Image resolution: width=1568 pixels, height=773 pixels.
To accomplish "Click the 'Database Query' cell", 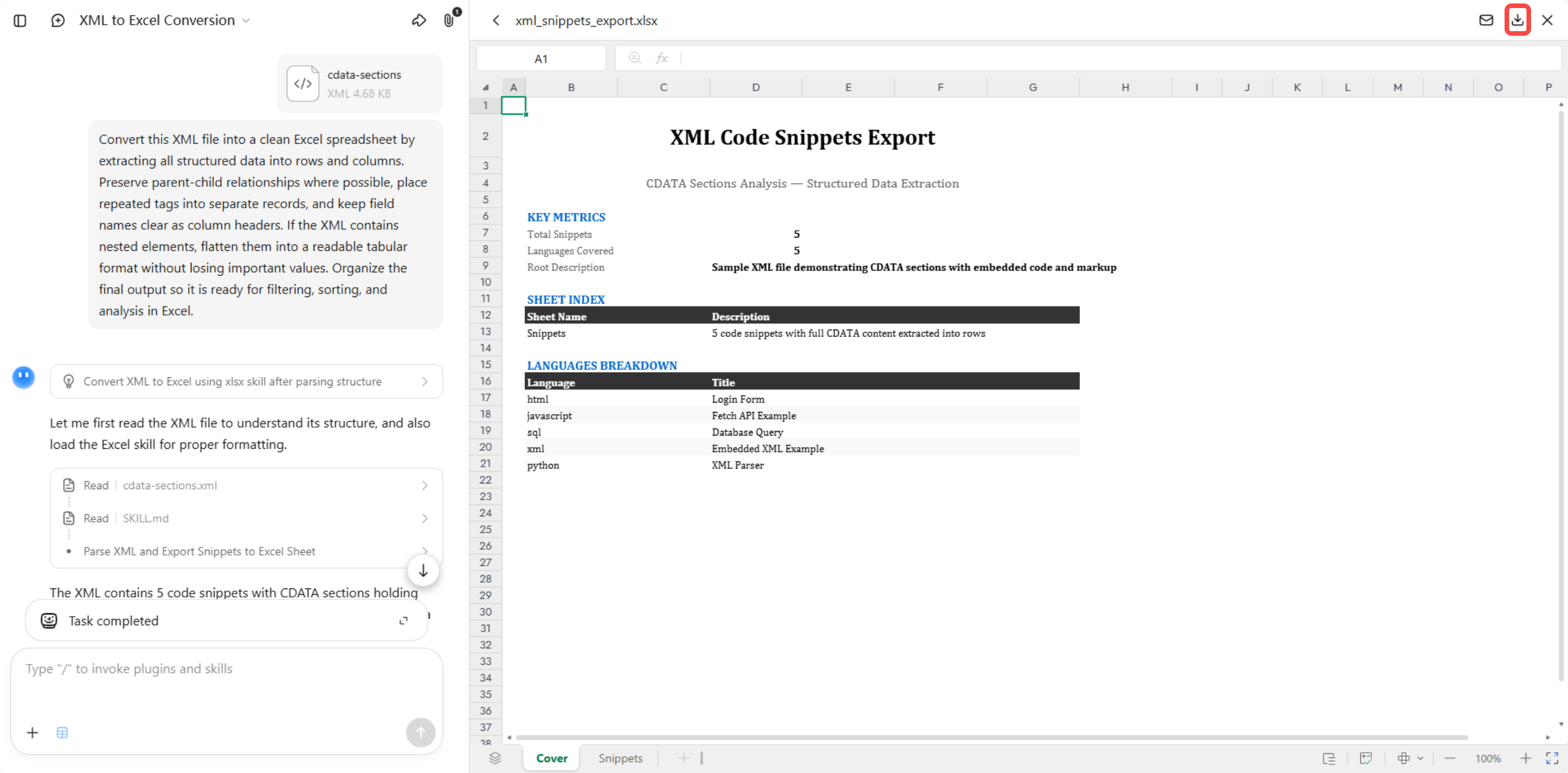I will 747,432.
